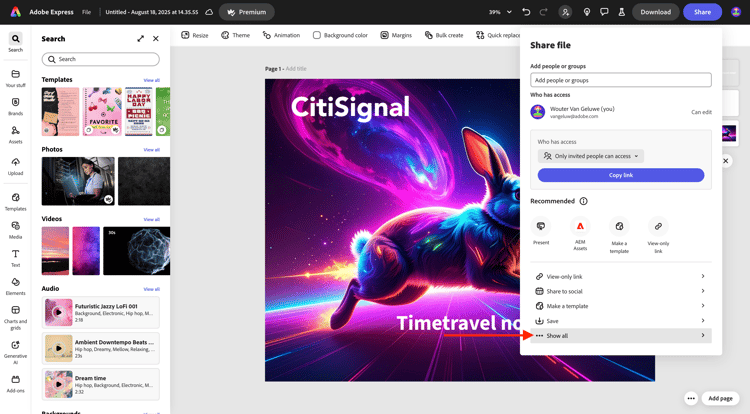Open the zoom level dropdown
The image size is (750, 414).
[x=500, y=12]
